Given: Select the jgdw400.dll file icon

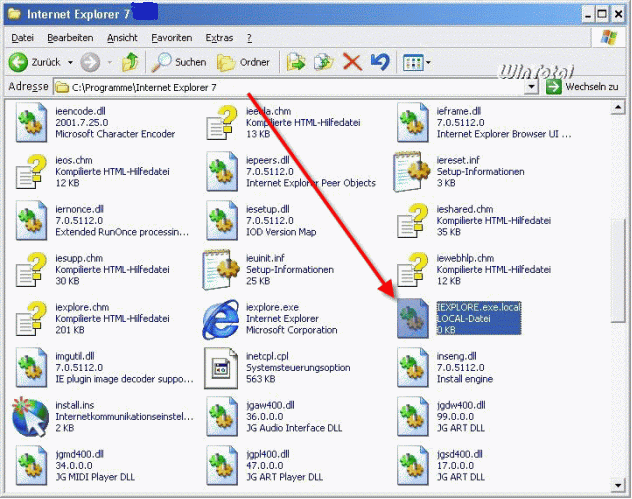Looking at the screenshot, I should click(412, 417).
